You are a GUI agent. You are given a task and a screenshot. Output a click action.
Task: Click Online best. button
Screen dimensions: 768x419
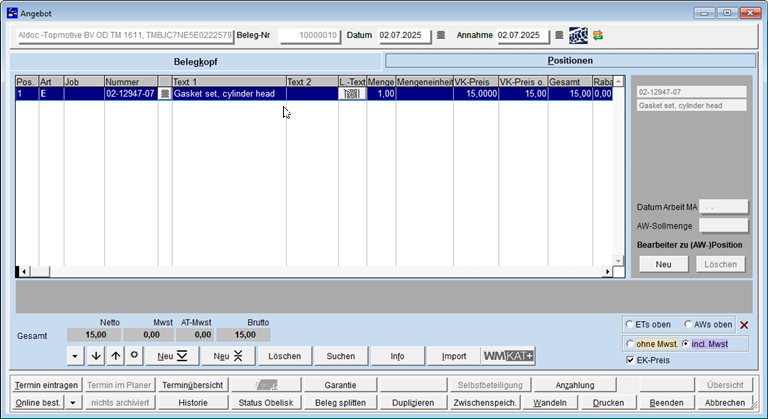(38, 403)
